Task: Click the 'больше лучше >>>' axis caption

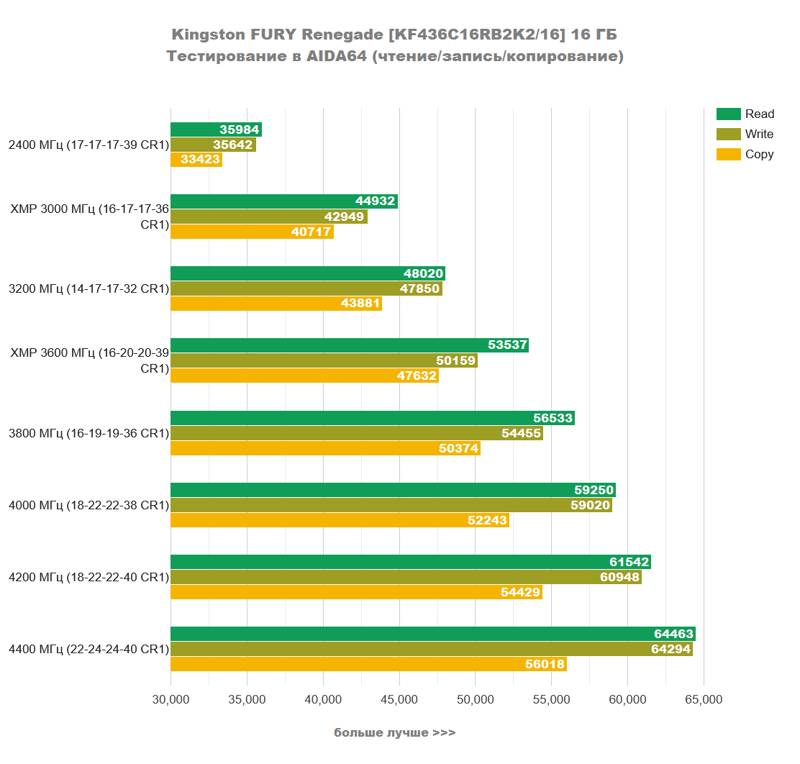Action: click(394, 733)
